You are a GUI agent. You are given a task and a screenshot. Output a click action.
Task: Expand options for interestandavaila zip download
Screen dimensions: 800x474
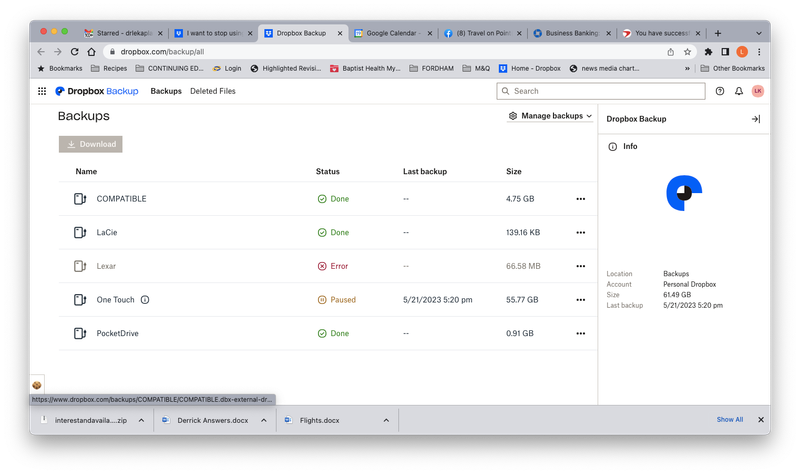(x=141, y=420)
